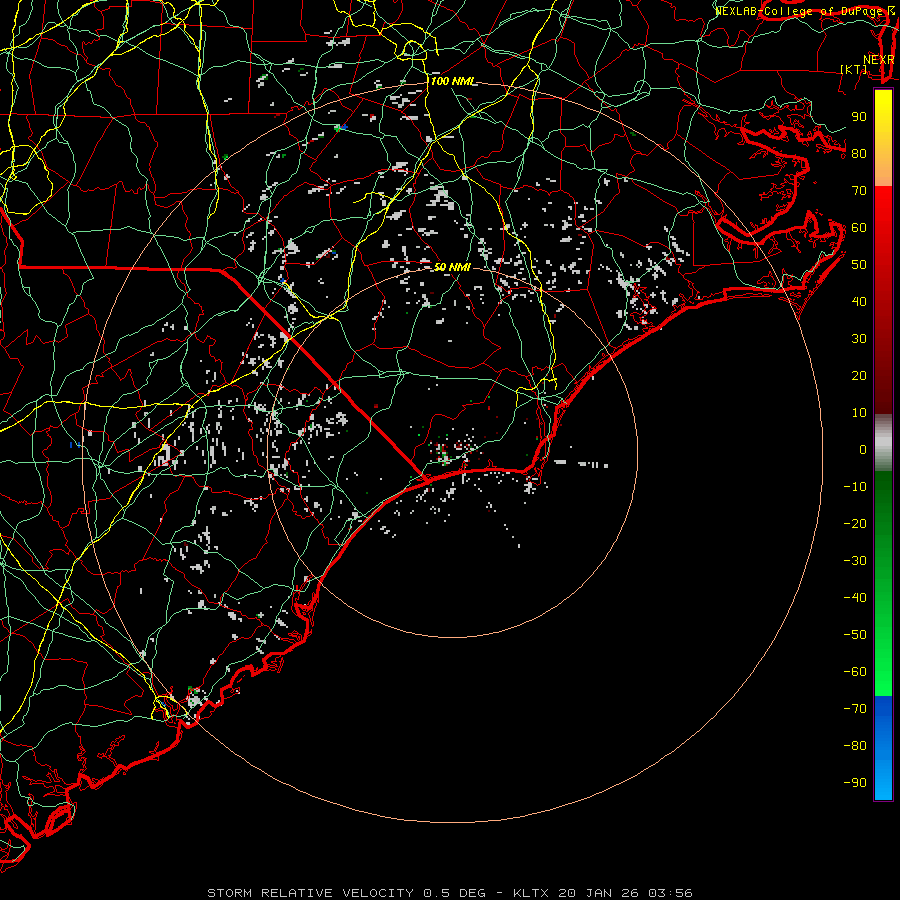Click the 03:56 timestamp in the caption
This screenshot has width=900, height=900.
tap(670, 893)
